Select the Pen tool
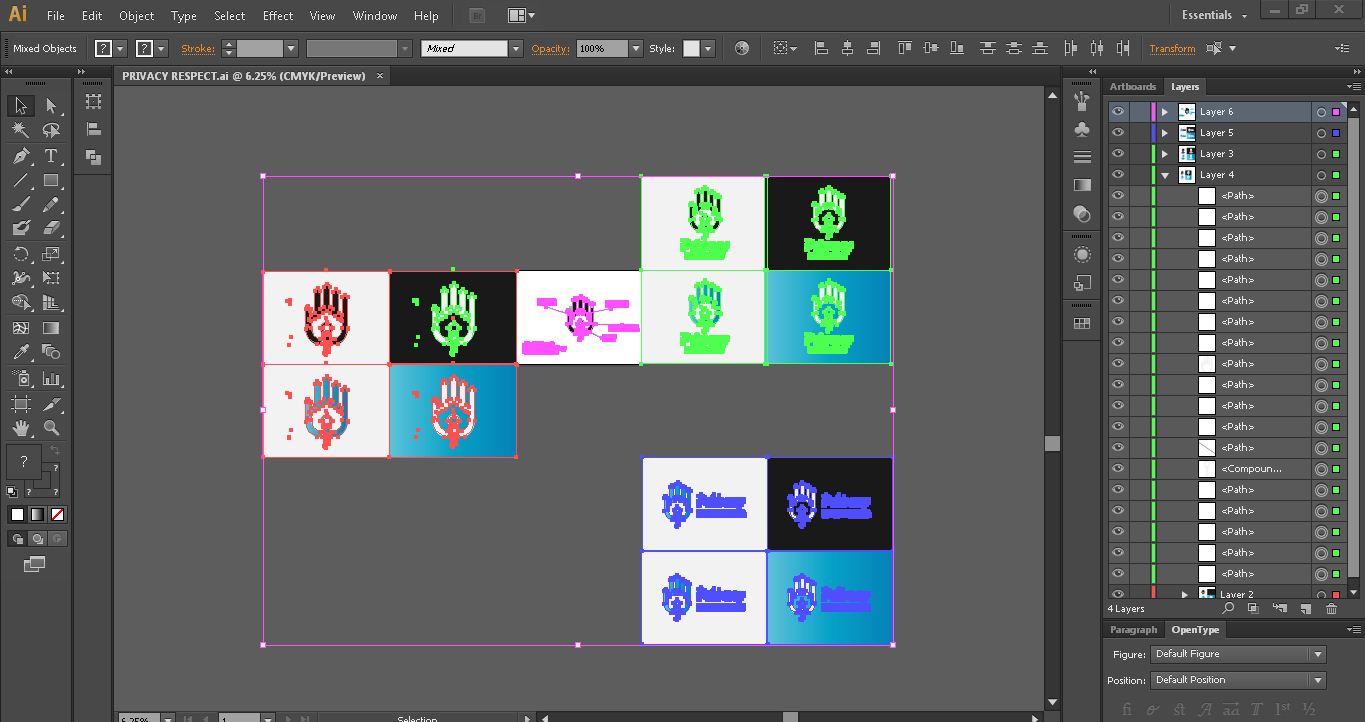1365x722 pixels. pos(21,156)
